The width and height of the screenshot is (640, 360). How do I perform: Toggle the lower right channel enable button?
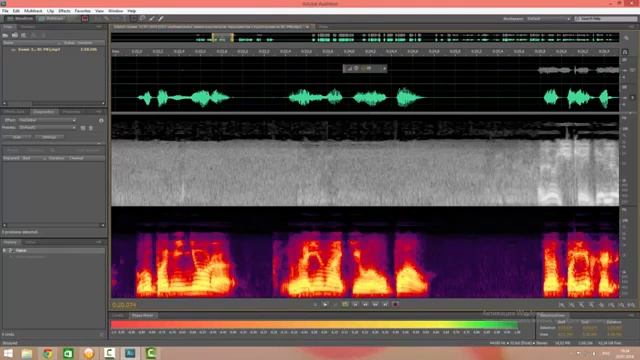tap(633, 98)
